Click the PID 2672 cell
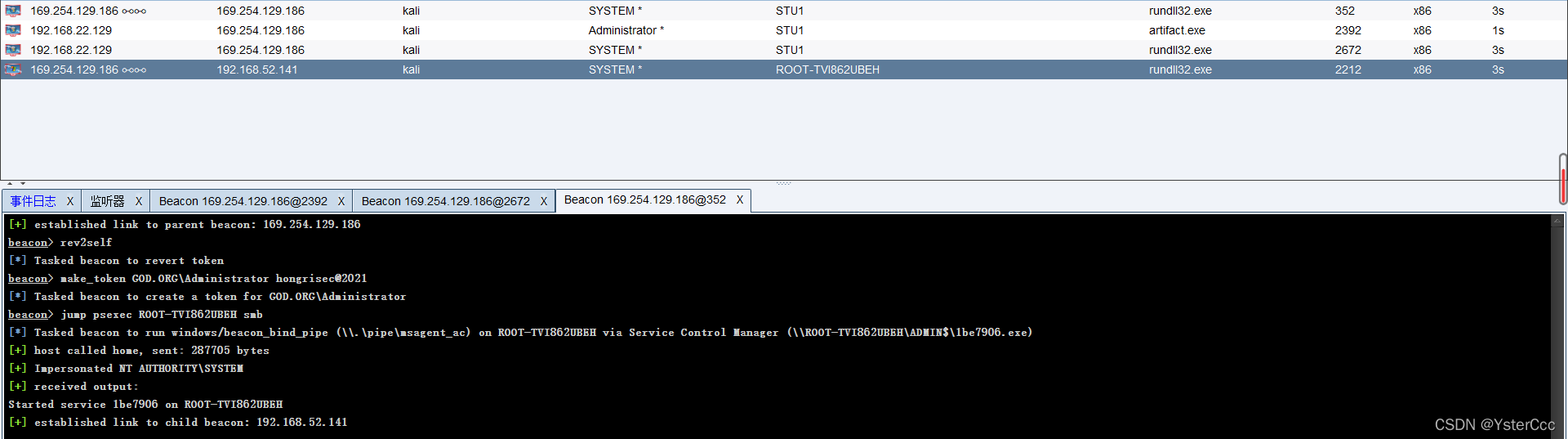Viewport: 1568px width, 439px height. click(x=1348, y=50)
